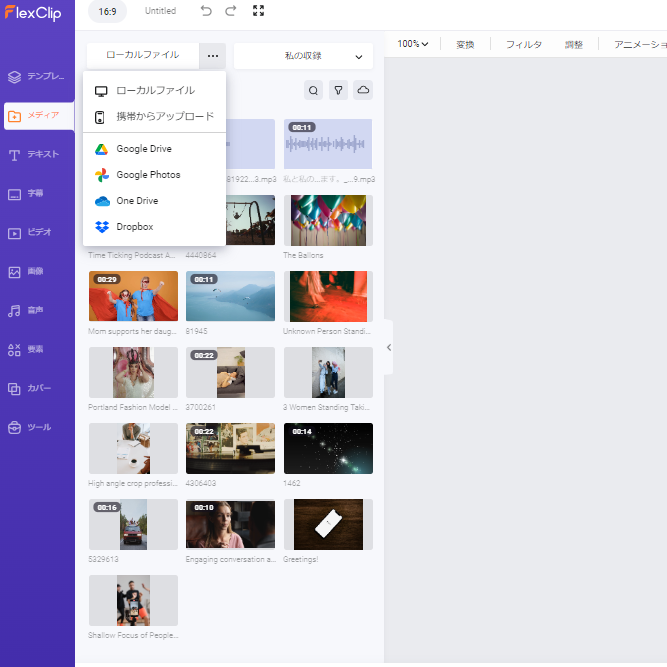
Task: Open the テキスト sidebar panel
Action: pyautogui.click(x=37, y=155)
